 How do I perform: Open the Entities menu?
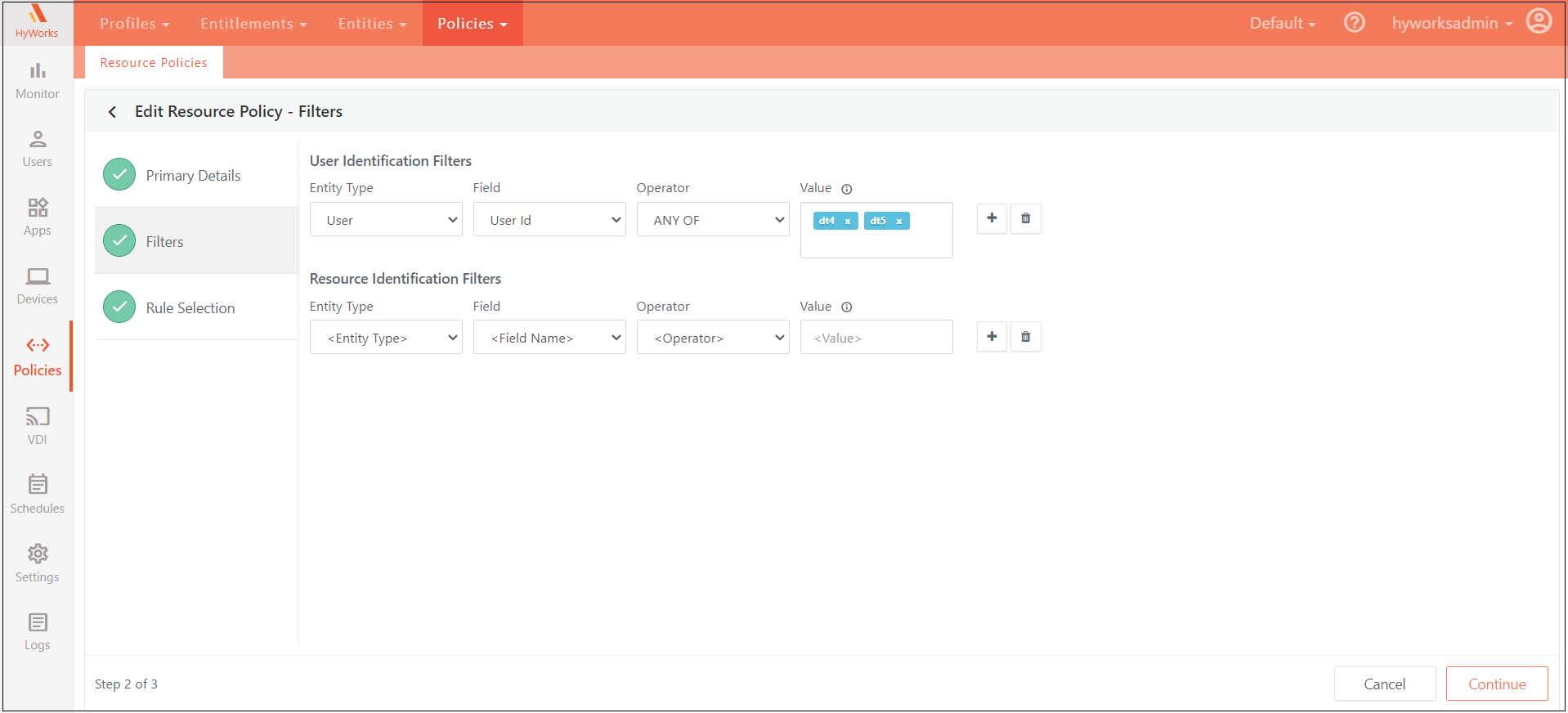[372, 24]
